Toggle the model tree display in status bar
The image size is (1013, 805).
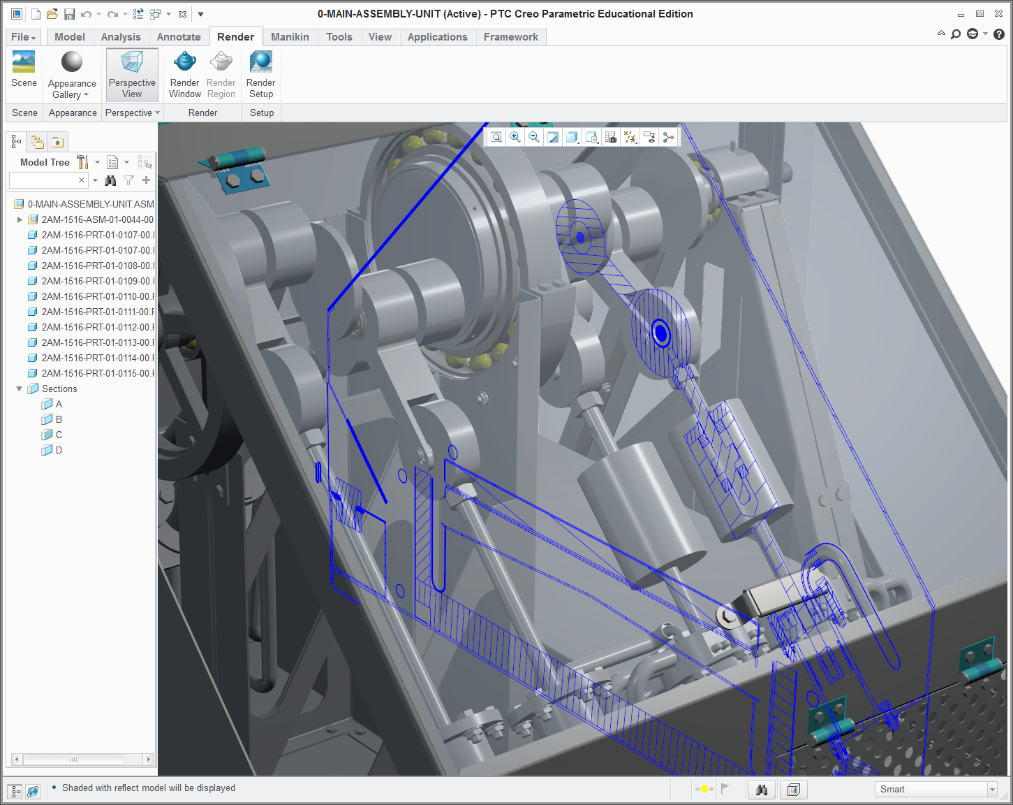coord(16,789)
